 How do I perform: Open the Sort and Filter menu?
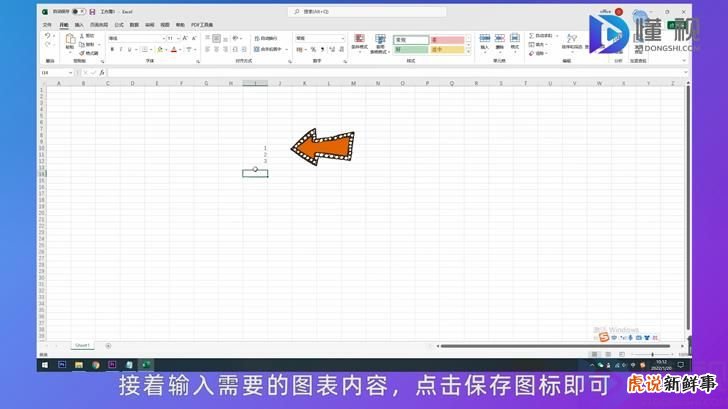coord(572,41)
